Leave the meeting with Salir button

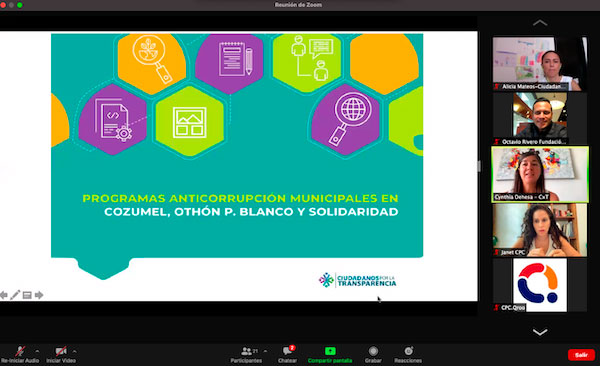click(x=581, y=355)
